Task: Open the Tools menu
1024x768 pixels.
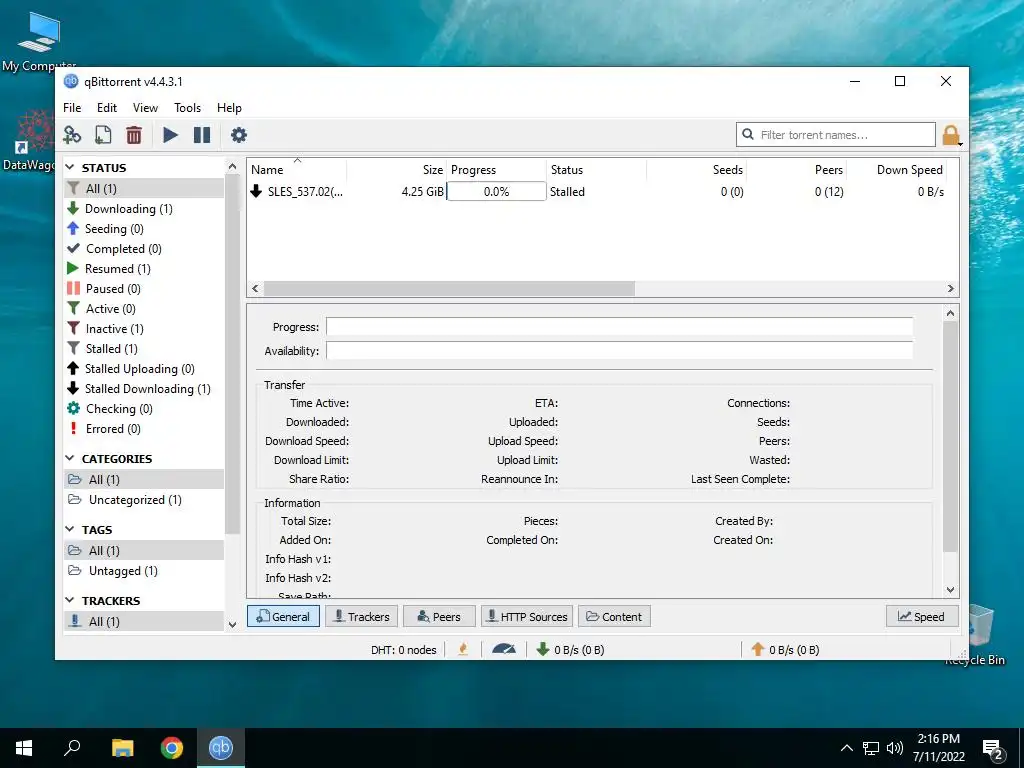Action: (x=187, y=108)
